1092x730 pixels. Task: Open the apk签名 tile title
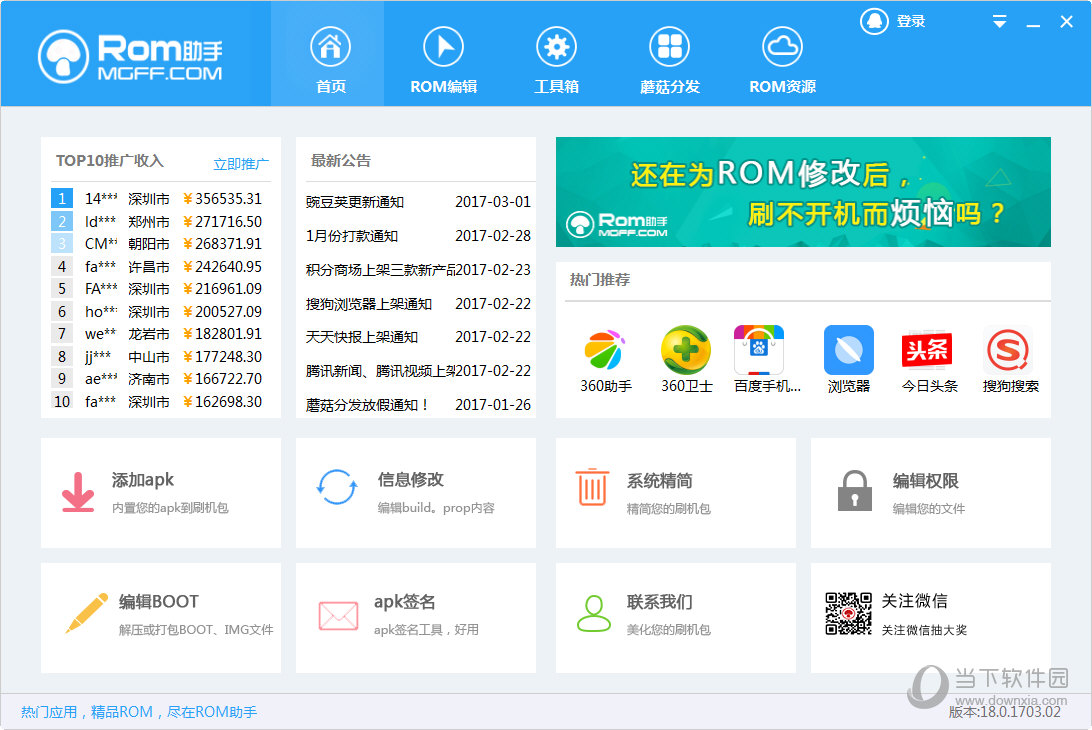(x=405, y=601)
